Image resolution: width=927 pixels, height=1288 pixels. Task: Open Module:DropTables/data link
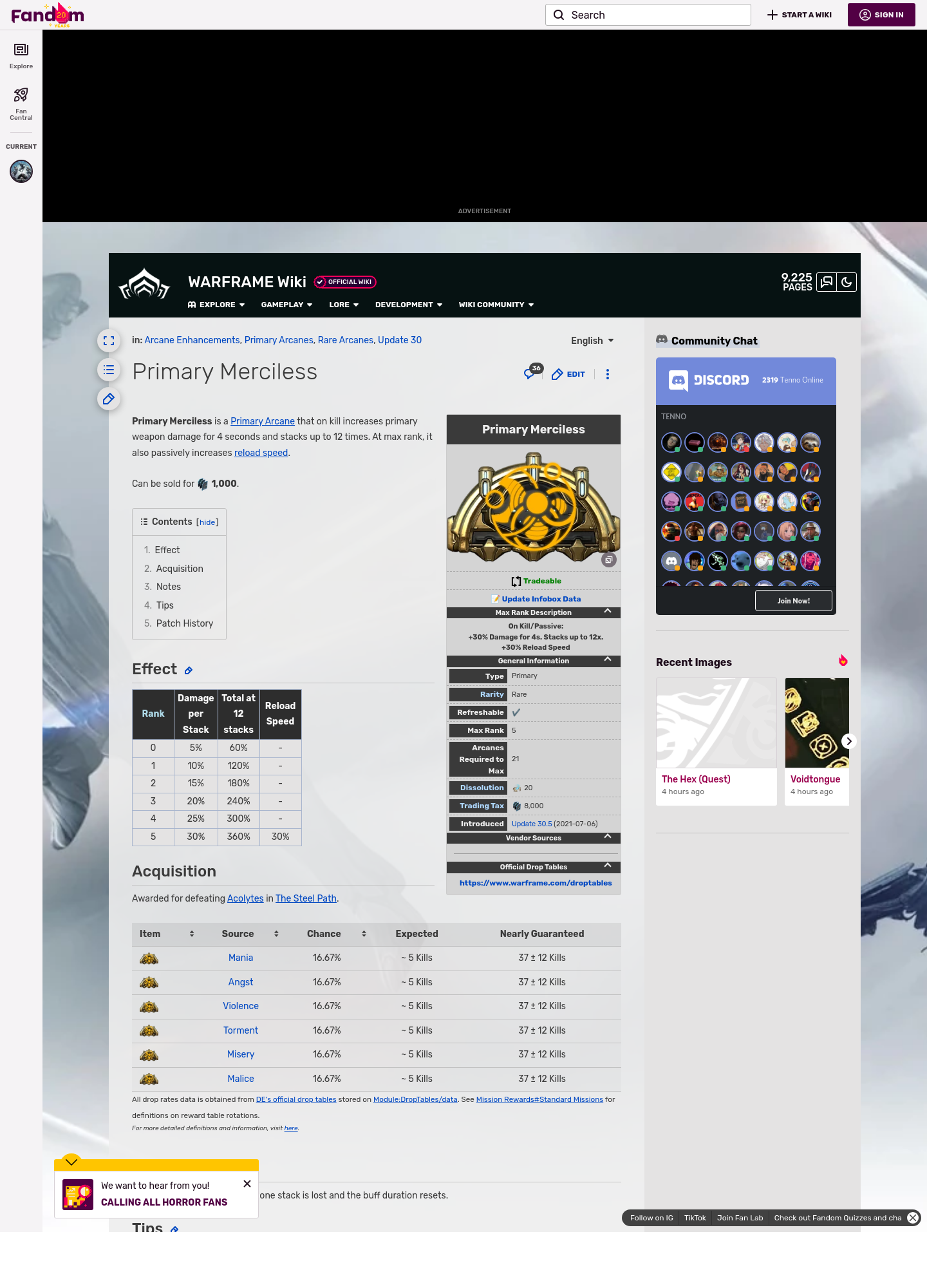click(x=415, y=1099)
